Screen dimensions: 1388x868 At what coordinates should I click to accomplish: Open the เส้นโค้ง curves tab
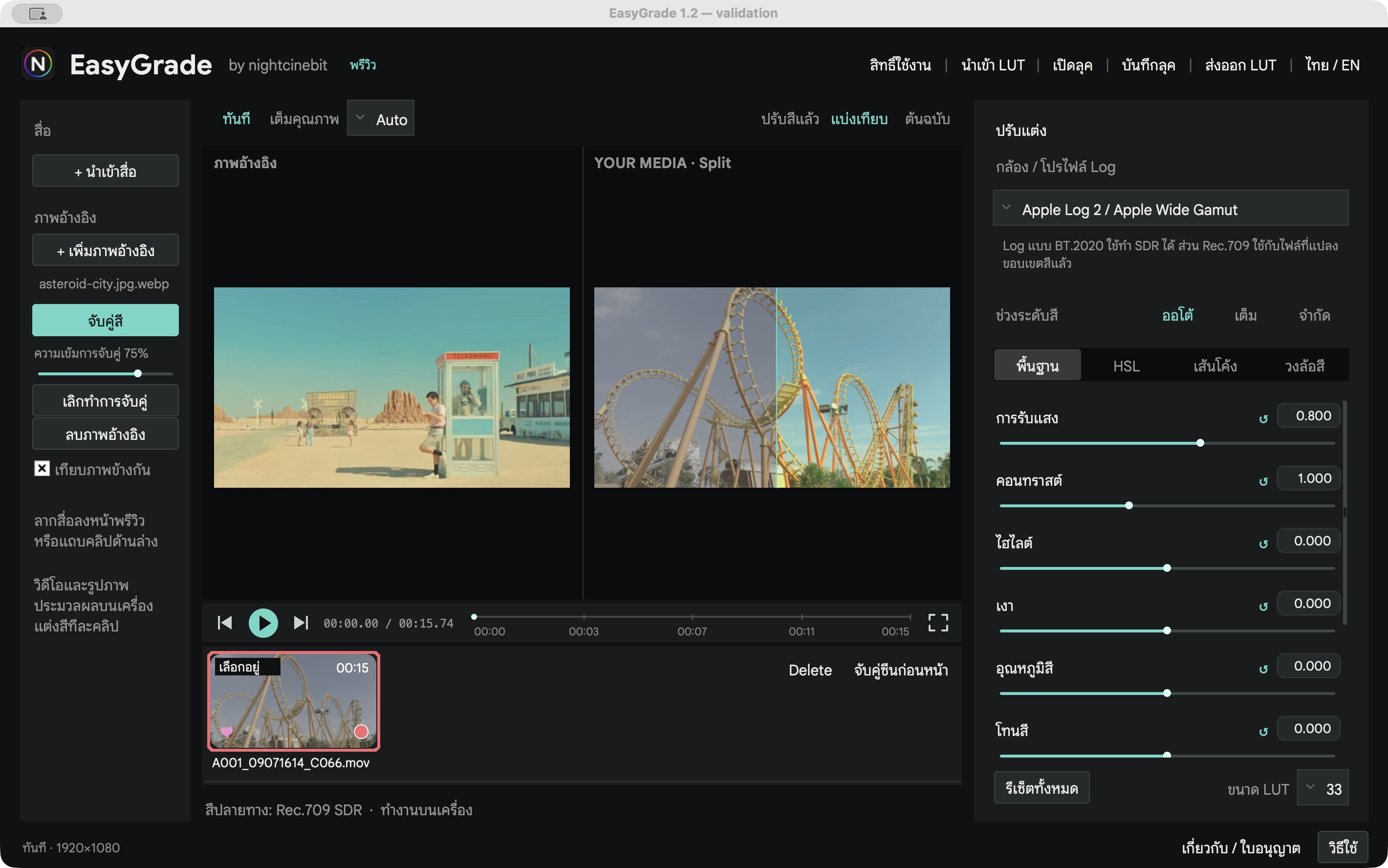[1214, 365]
